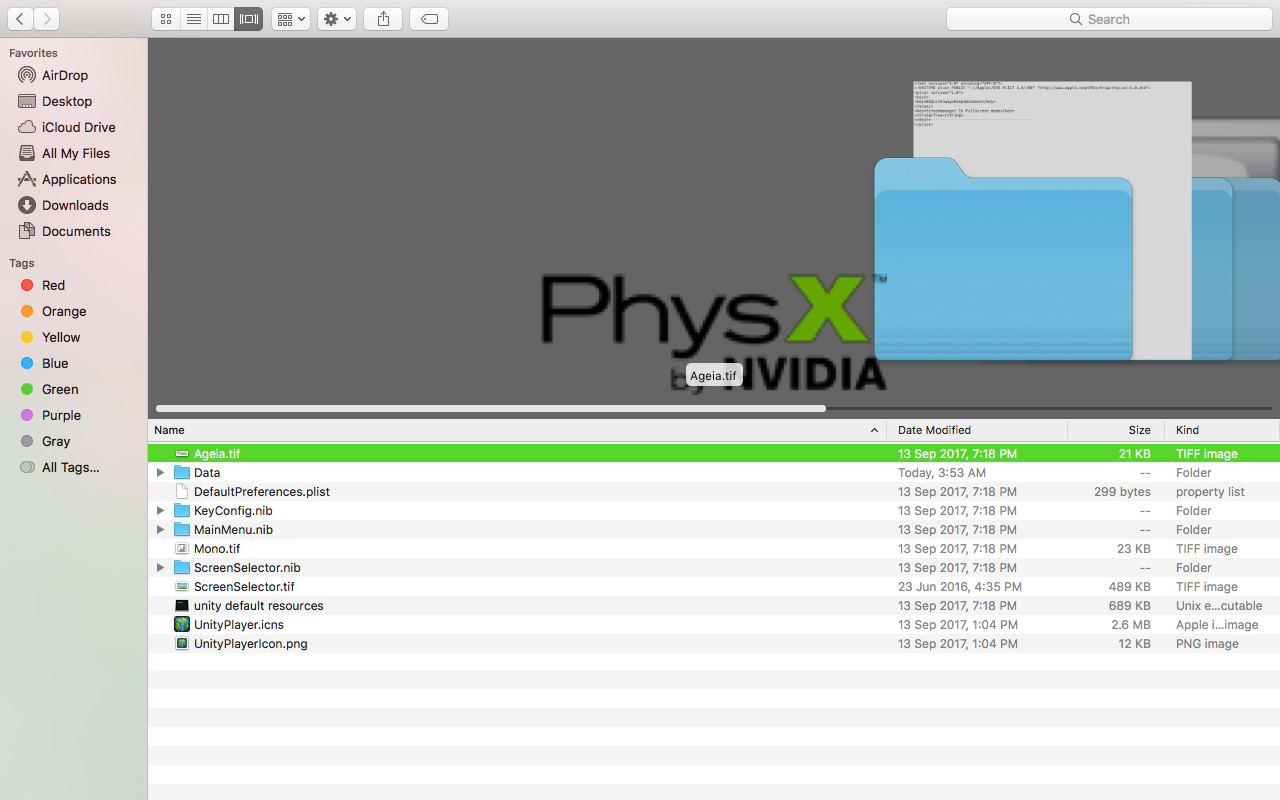Filter by the Purple tag

click(61, 415)
